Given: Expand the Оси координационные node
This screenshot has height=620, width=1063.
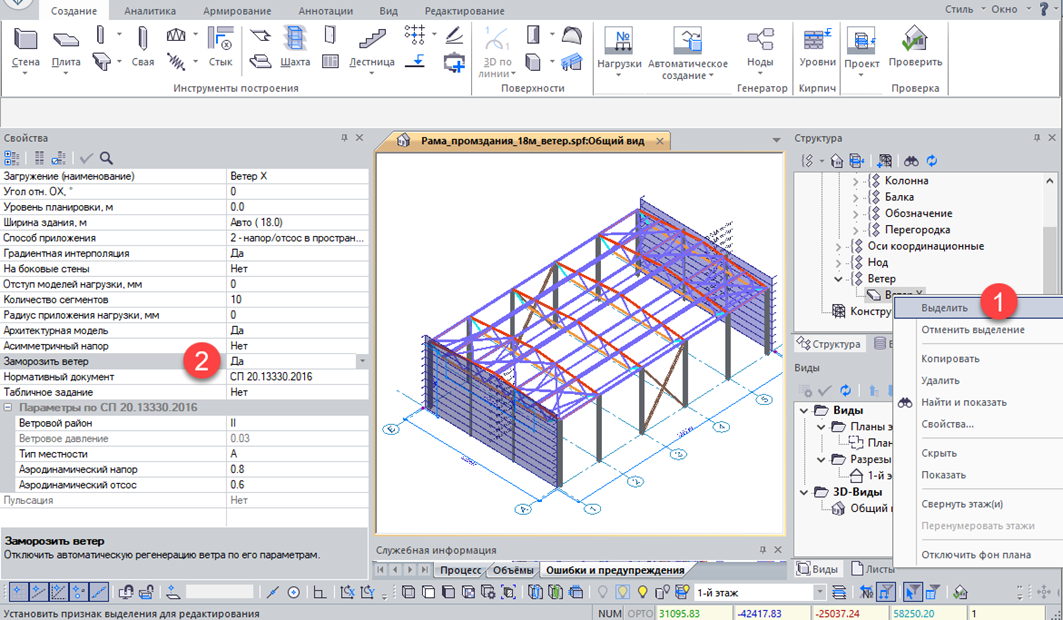Looking at the screenshot, I should coord(839,247).
